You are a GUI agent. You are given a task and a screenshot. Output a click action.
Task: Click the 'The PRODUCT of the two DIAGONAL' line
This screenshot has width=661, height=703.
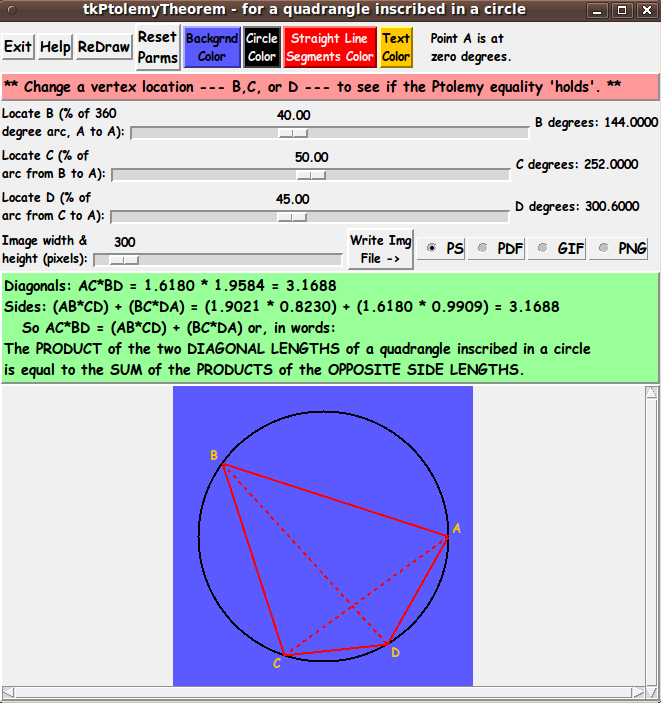[297, 349]
